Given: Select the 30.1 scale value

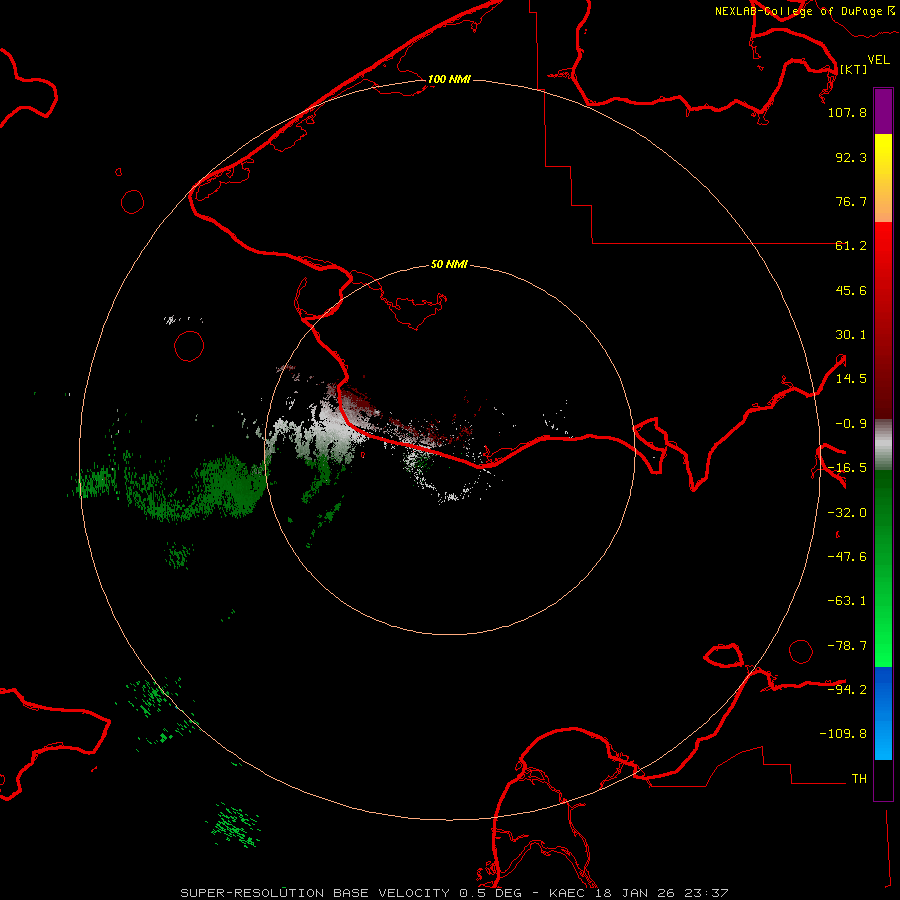Looking at the screenshot, I should pyautogui.click(x=851, y=335).
